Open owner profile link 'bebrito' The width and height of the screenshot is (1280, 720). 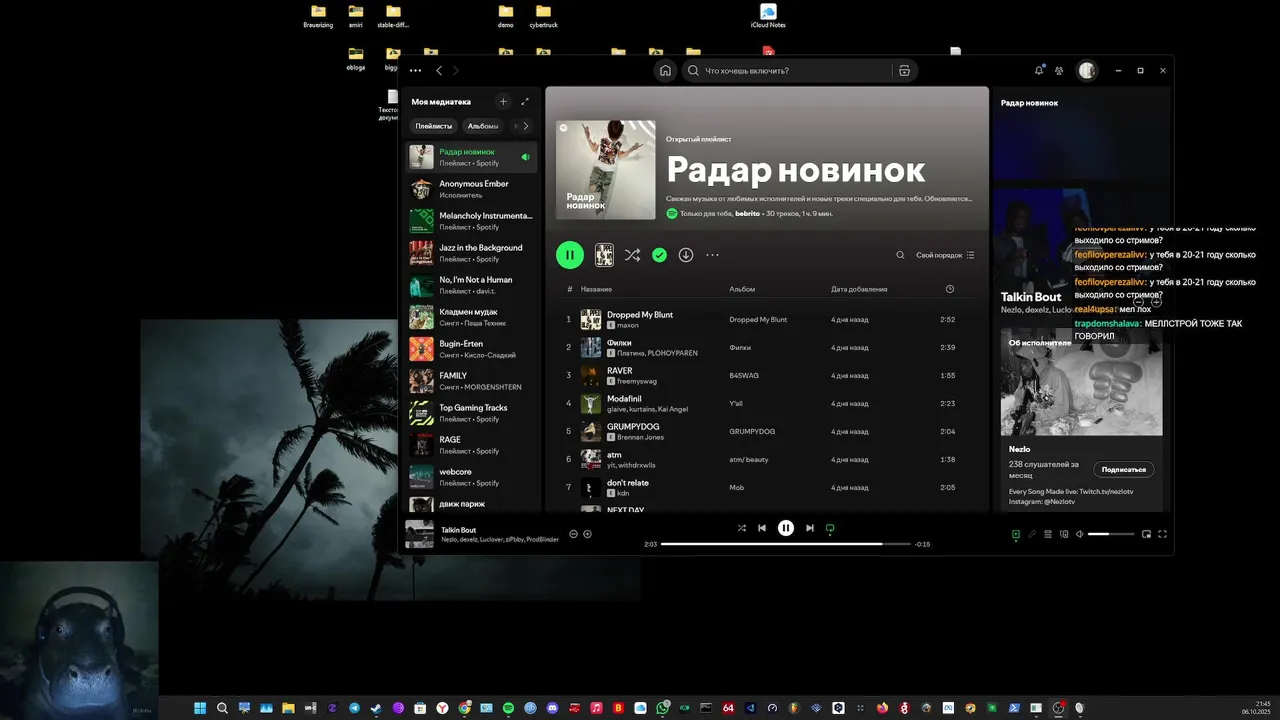pyautogui.click(x=748, y=213)
